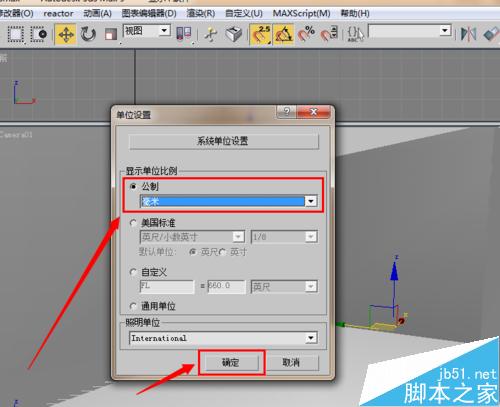Select the 美国标准 radio button
The height and width of the screenshot is (407, 500).
[133, 223]
